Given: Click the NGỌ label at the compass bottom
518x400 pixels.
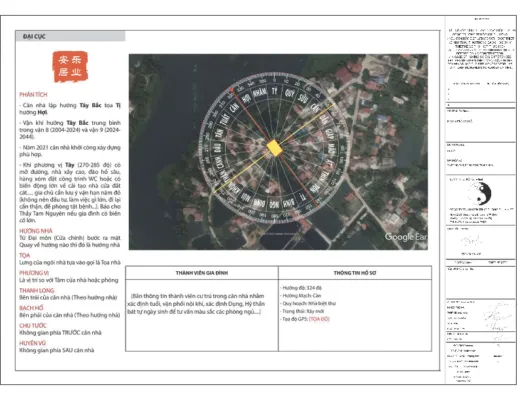Looking at the screenshot, I should coord(274,204).
